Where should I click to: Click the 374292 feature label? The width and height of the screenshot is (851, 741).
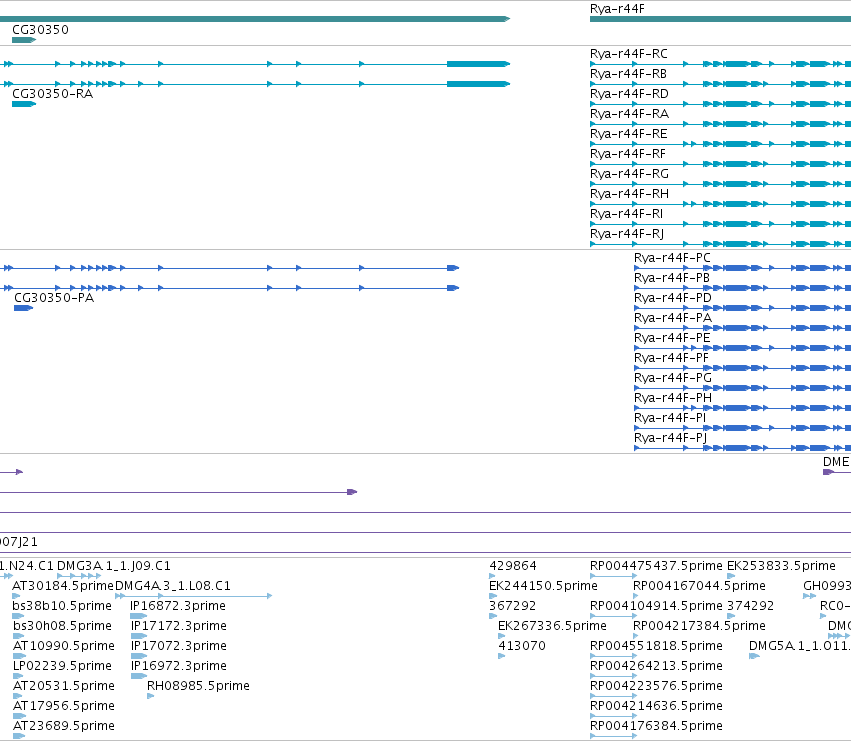(x=750, y=606)
